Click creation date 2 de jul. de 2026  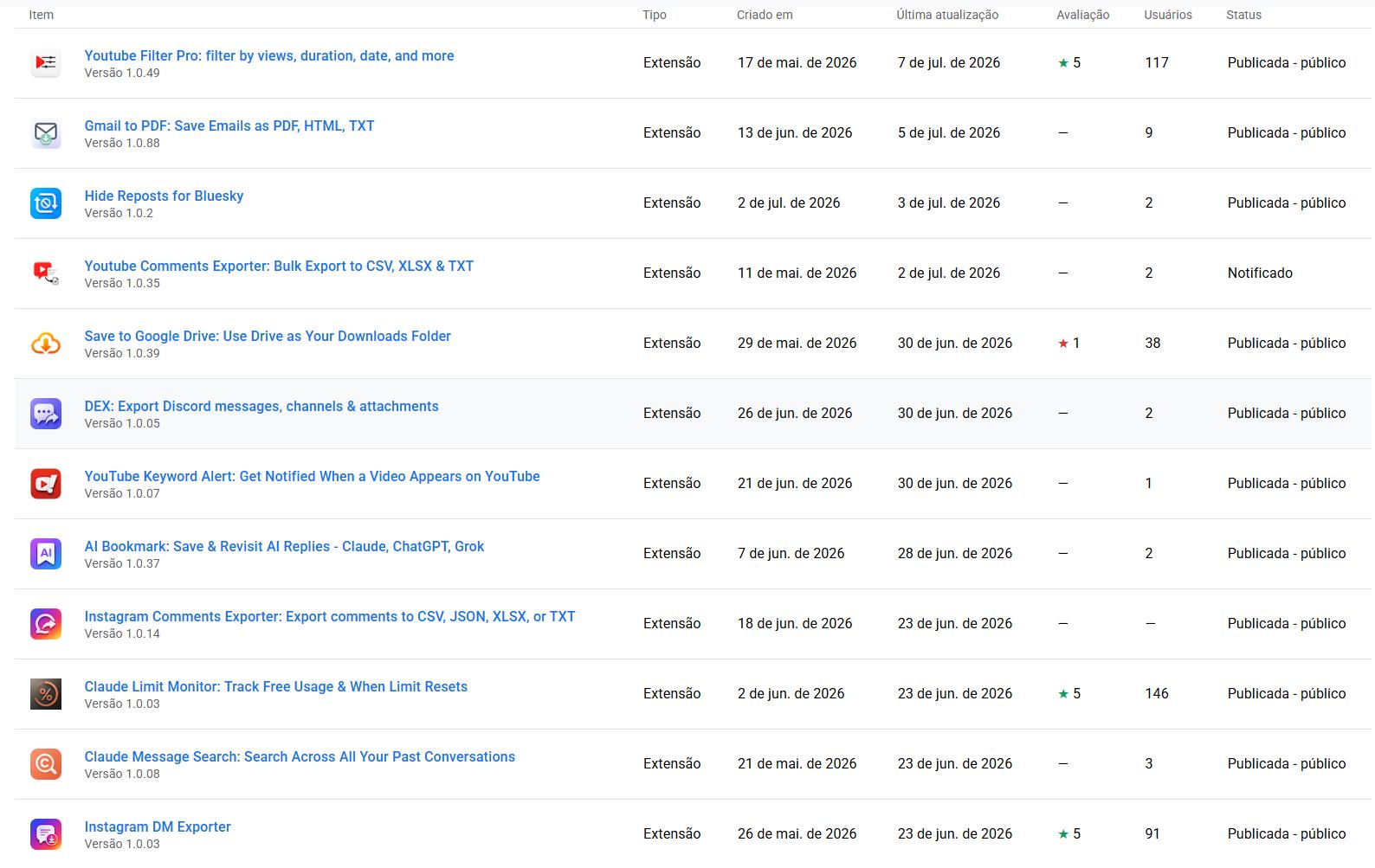[x=789, y=203]
